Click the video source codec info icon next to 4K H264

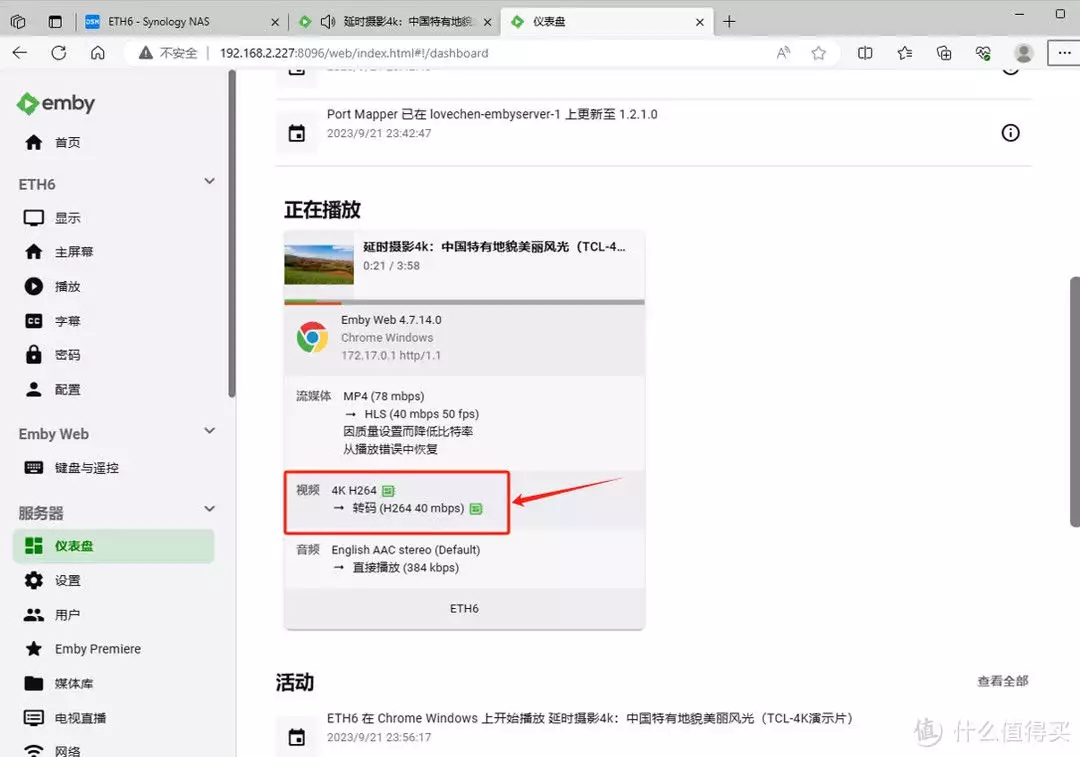[388, 491]
